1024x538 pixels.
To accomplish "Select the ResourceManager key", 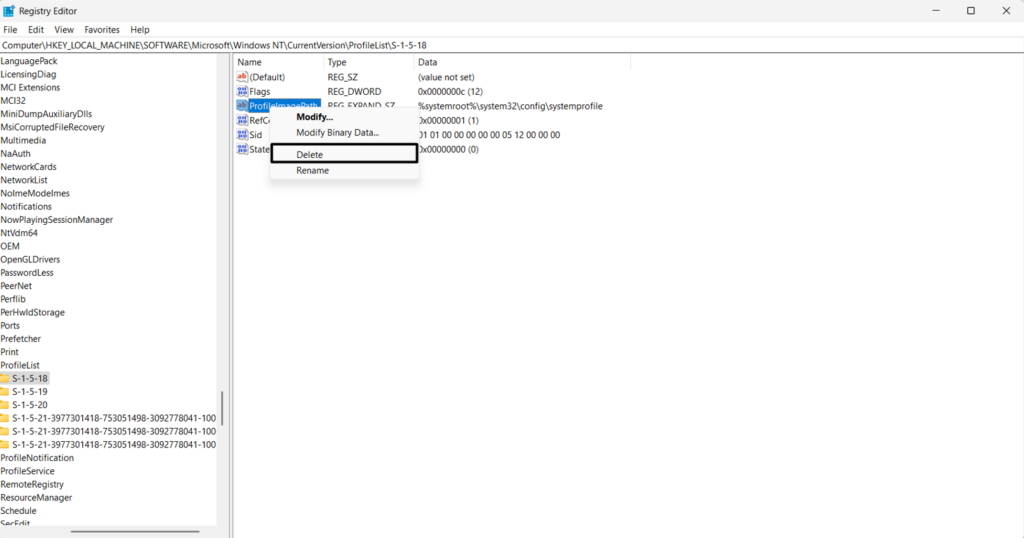I will [x=36, y=498].
